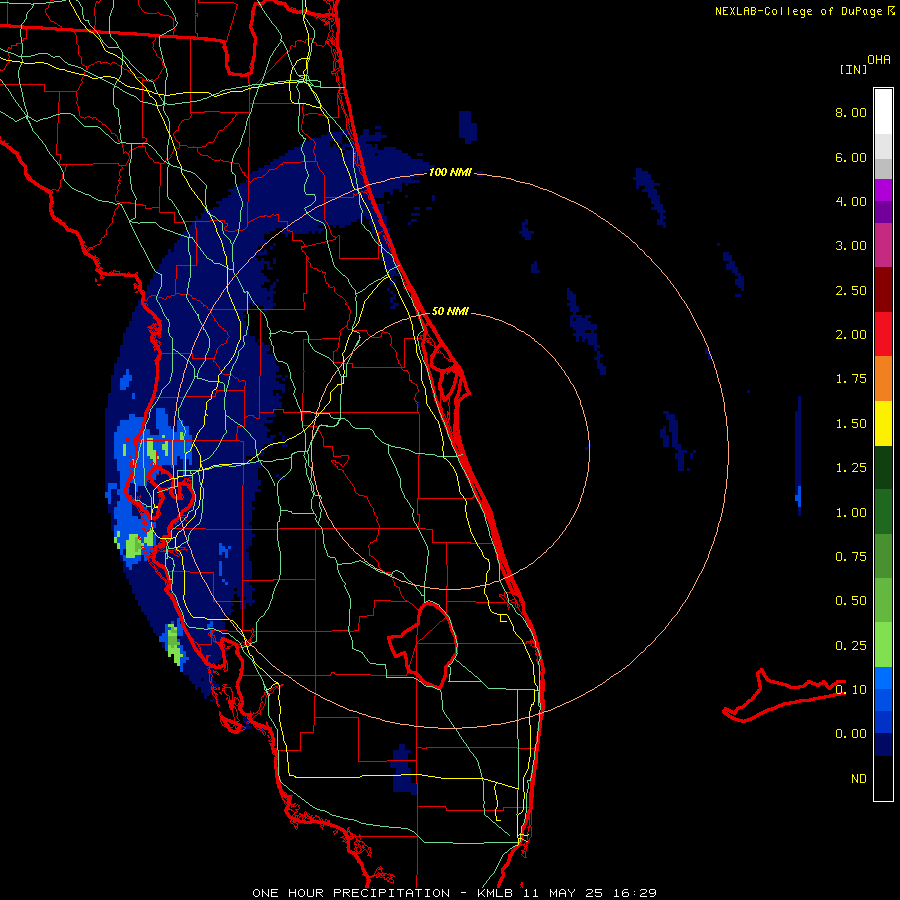
Task: Click the 0.25 legend value
Action: pyautogui.click(x=851, y=646)
